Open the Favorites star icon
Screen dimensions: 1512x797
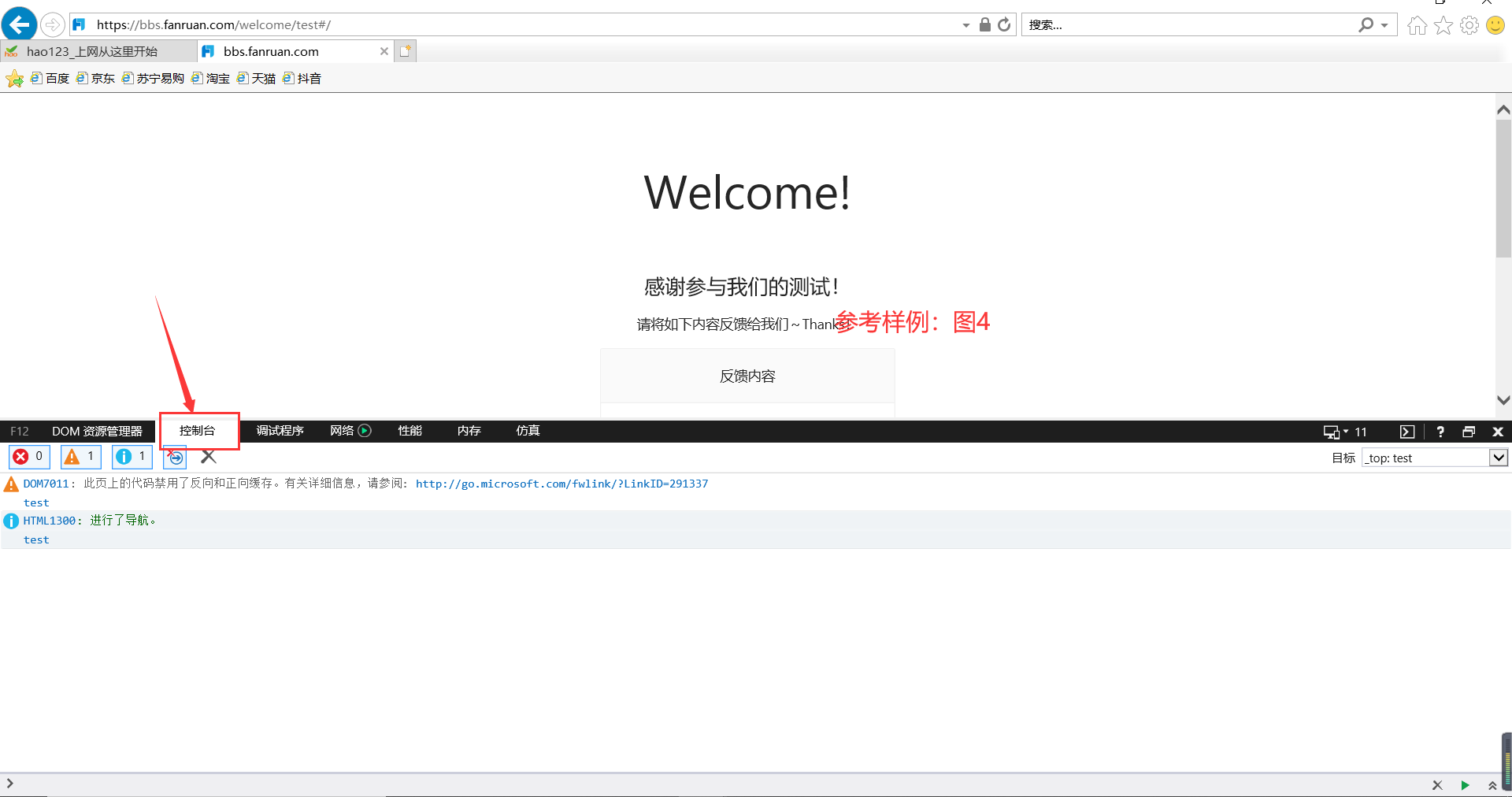(1443, 26)
